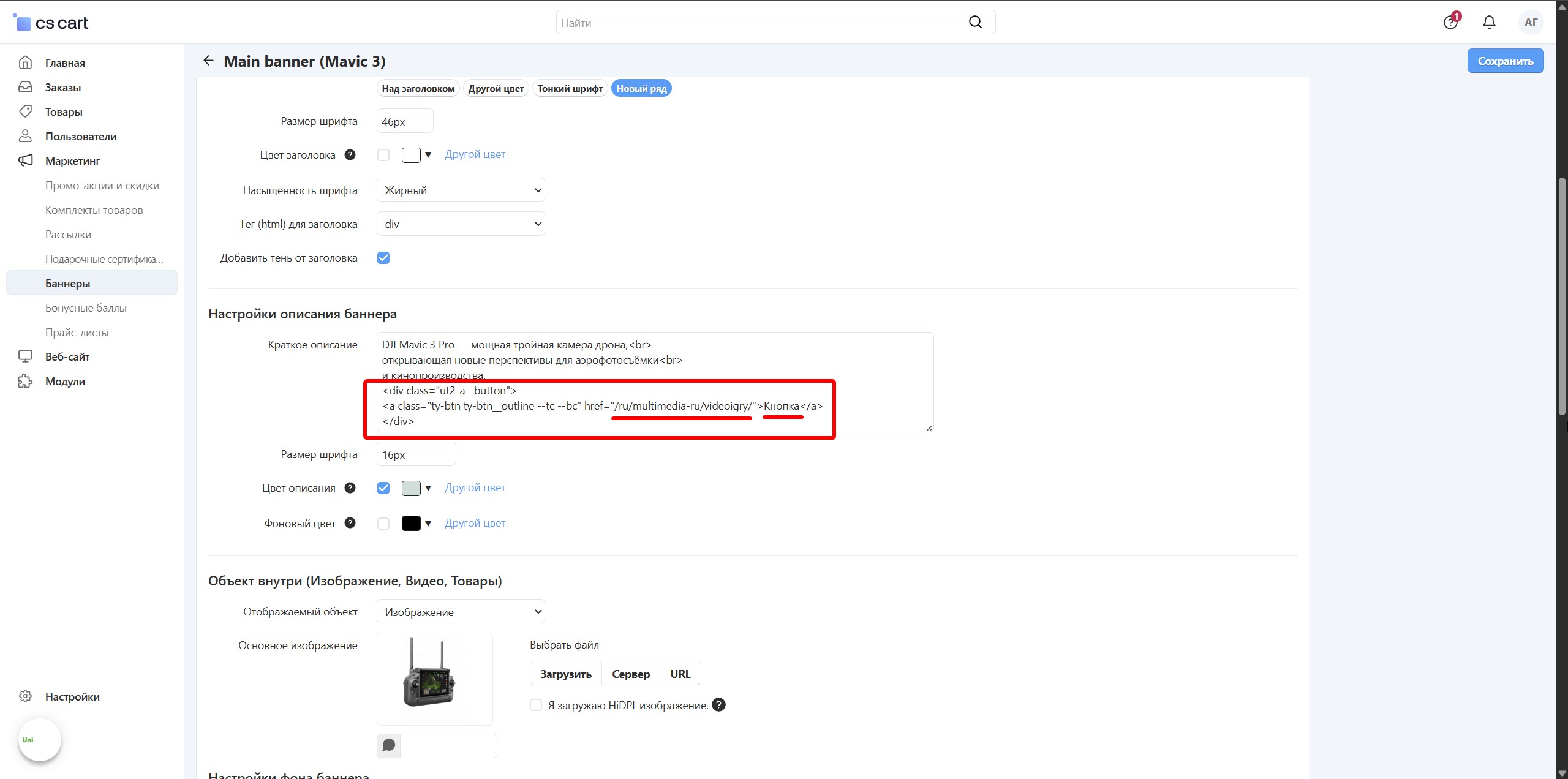Screen dimensions: 1568x779
Task: Open the Насыщенность шрифта dropdown
Action: click(461, 190)
